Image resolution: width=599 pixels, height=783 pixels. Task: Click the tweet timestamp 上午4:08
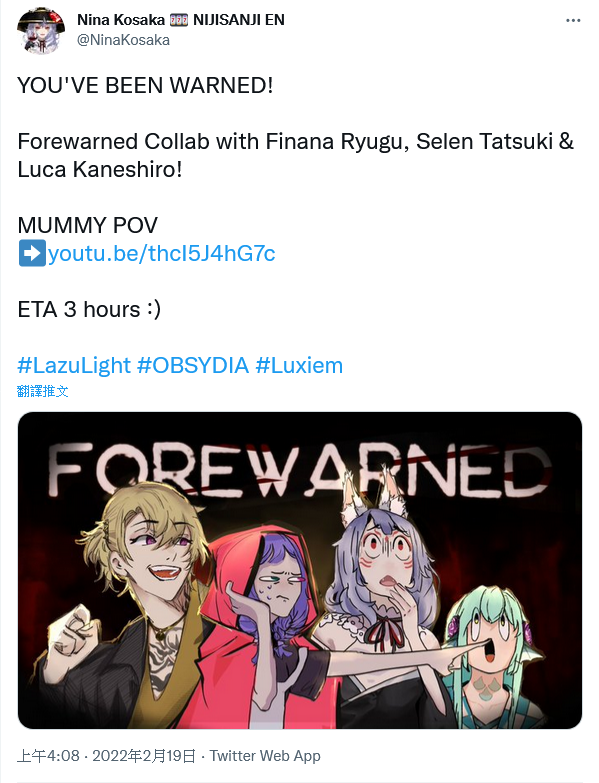click(x=48, y=756)
